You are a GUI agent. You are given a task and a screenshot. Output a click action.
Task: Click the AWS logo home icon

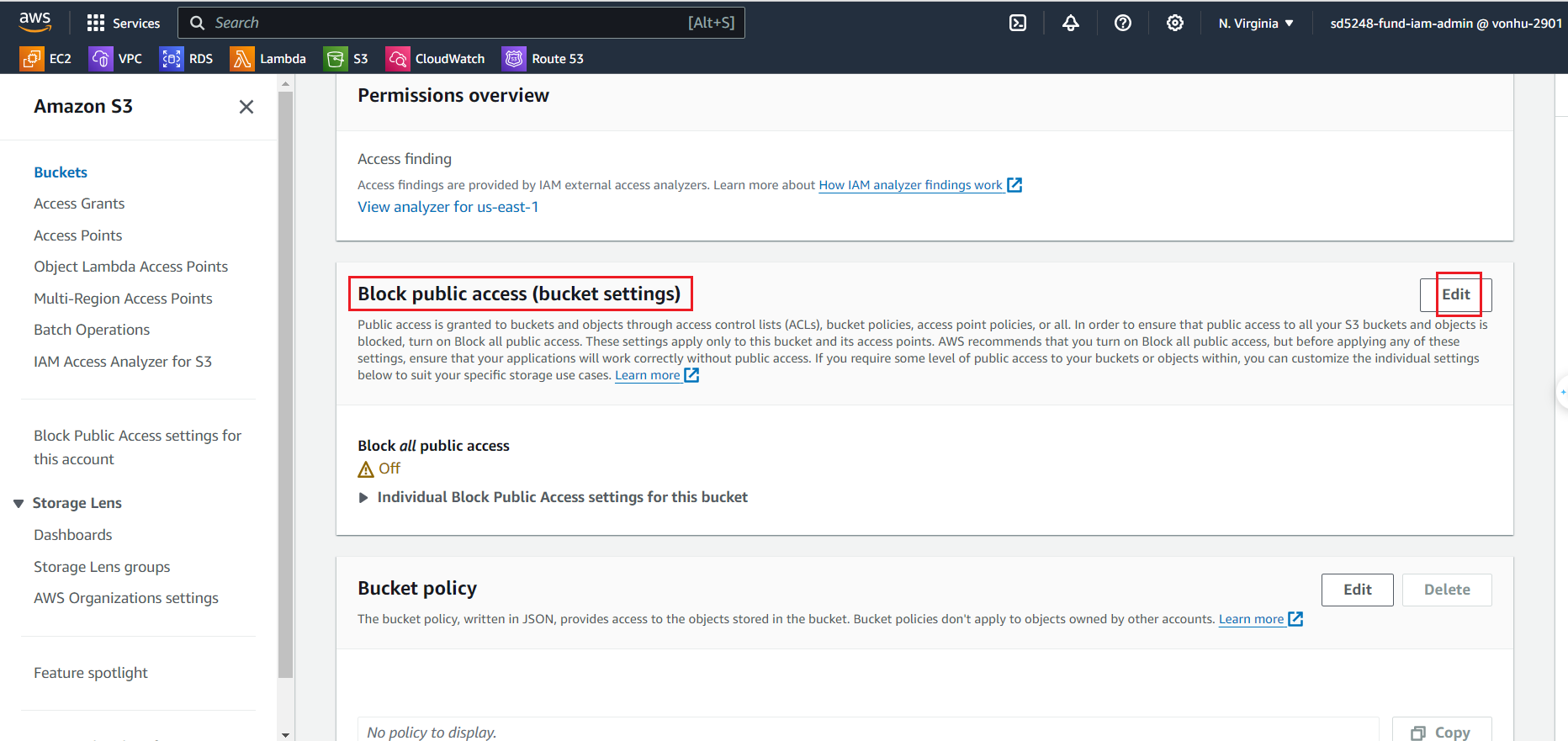tap(34, 23)
